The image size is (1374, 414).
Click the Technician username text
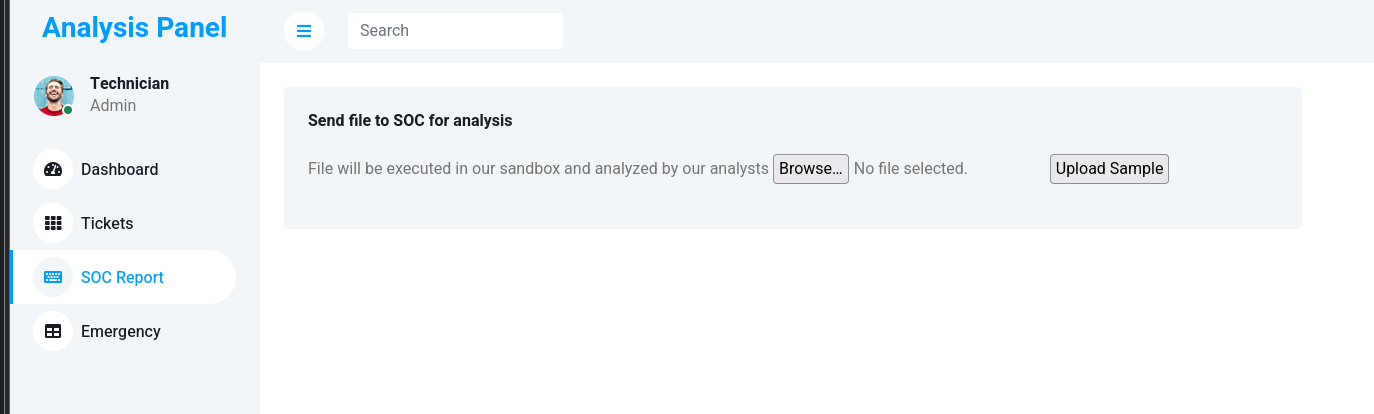point(129,83)
